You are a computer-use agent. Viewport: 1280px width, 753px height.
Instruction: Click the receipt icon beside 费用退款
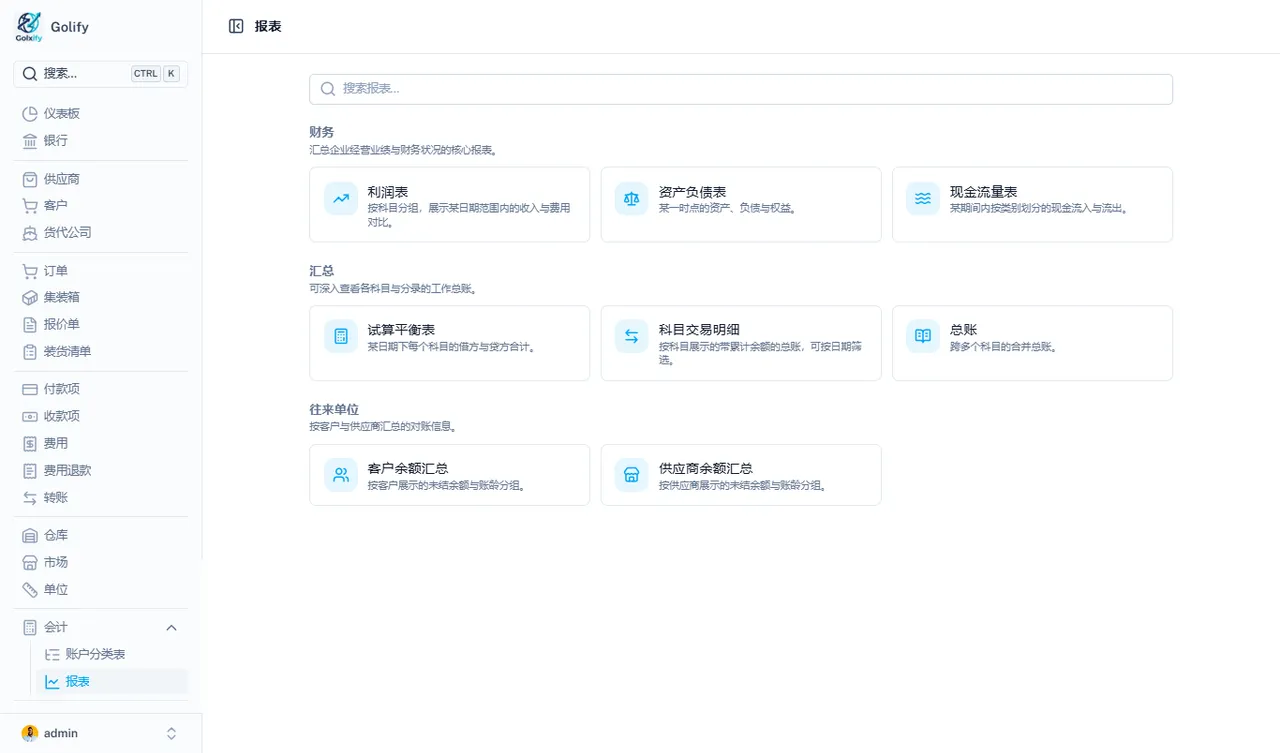pyautogui.click(x=30, y=470)
